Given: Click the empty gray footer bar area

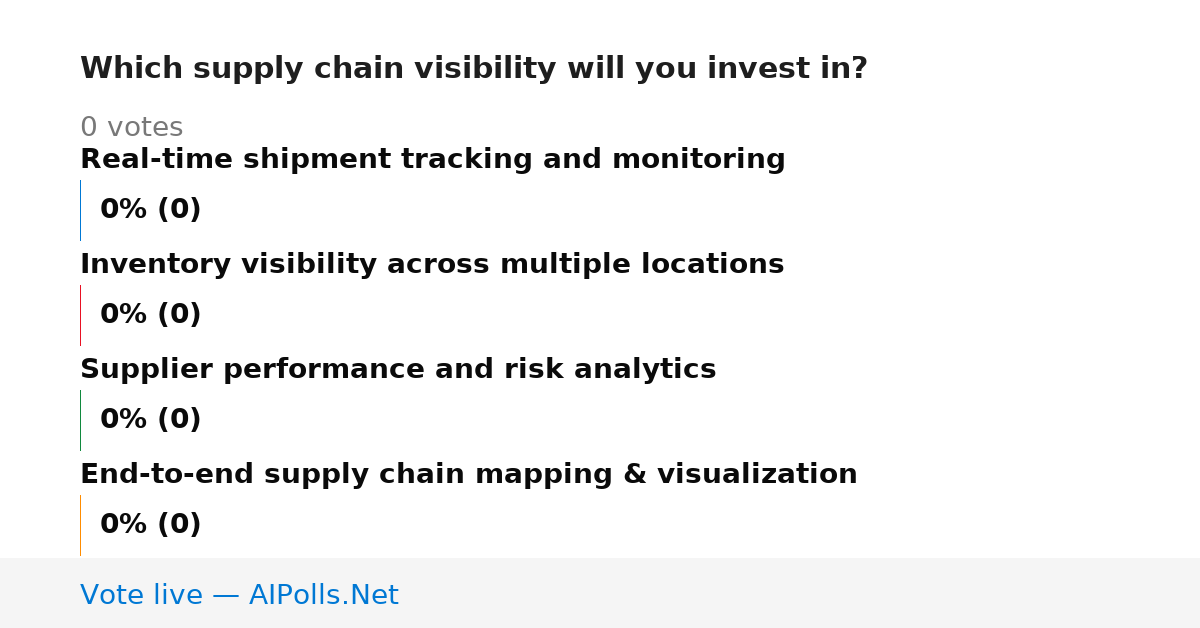Looking at the screenshot, I should tap(800, 593).
